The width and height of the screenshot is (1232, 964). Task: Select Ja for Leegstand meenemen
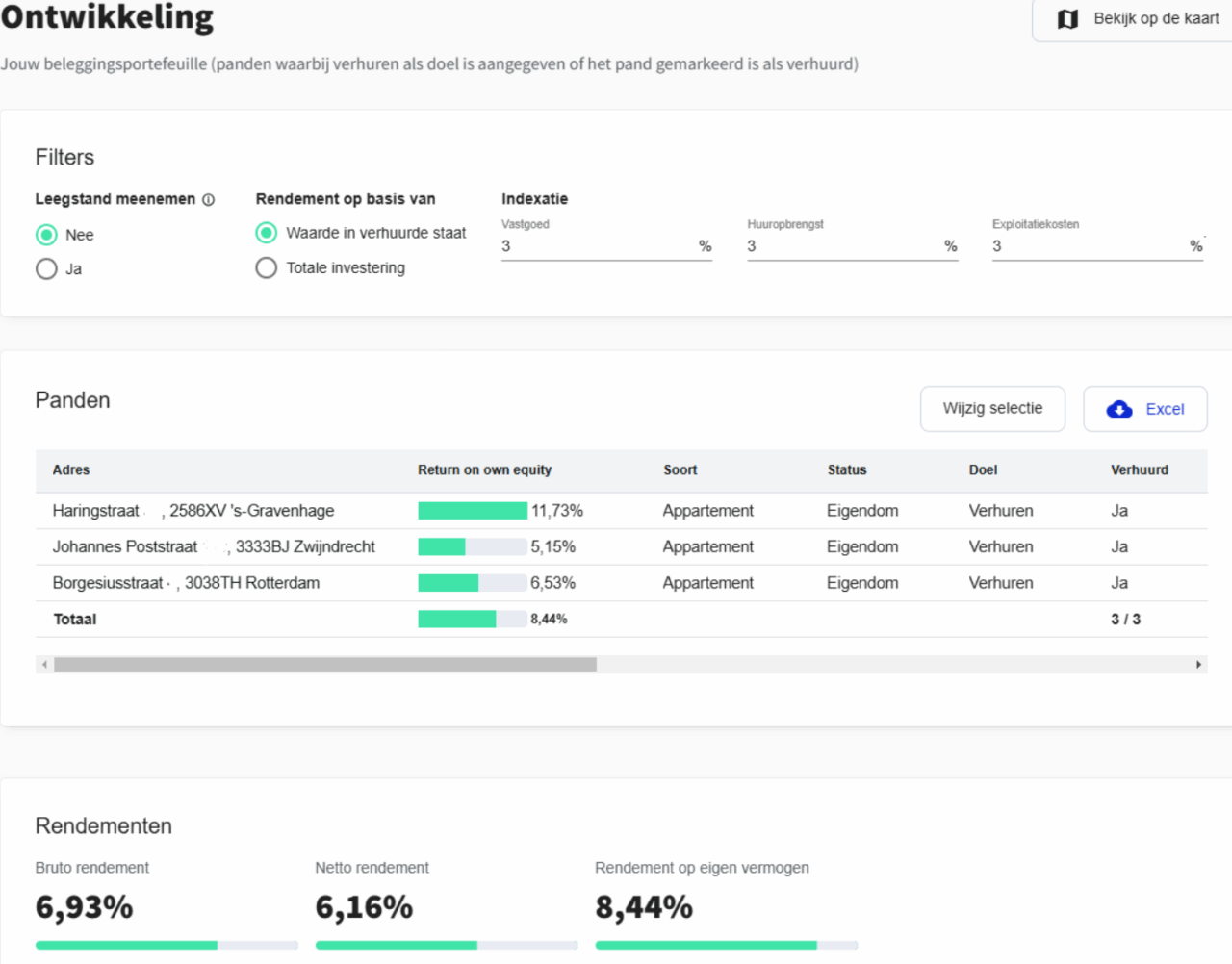tap(46, 268)
